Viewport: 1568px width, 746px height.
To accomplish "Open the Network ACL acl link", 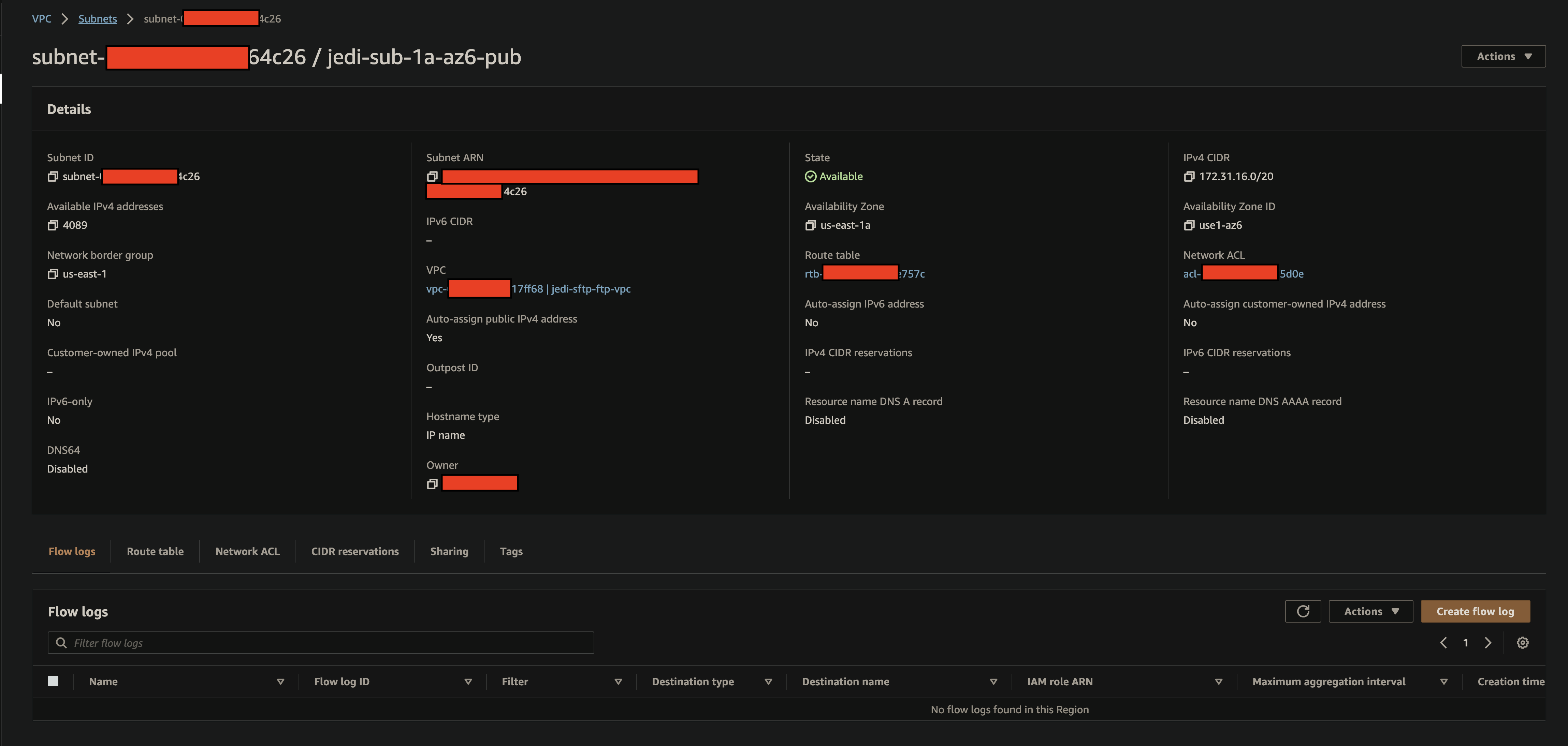I will 1243,274.
